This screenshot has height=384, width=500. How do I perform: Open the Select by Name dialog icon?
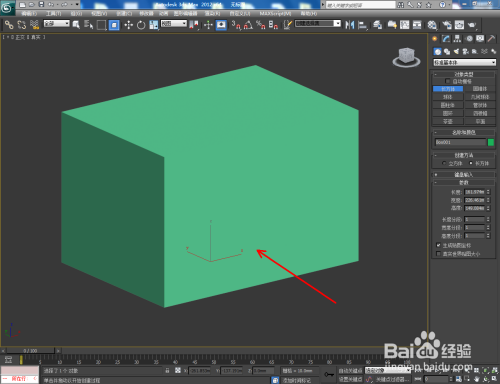pos(89,25)
